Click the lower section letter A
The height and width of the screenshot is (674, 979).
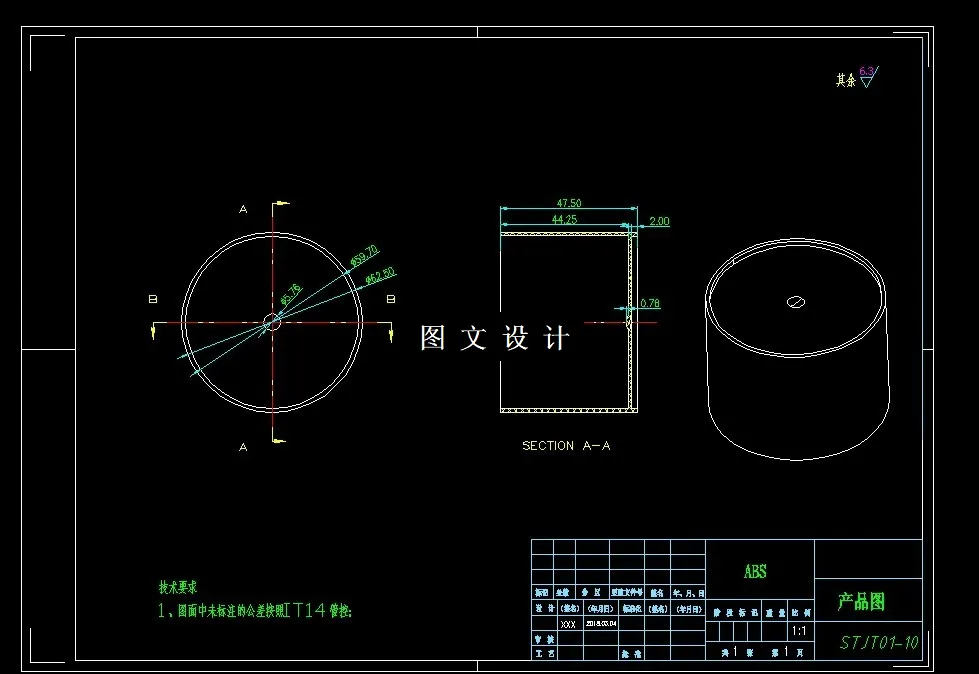243,447
